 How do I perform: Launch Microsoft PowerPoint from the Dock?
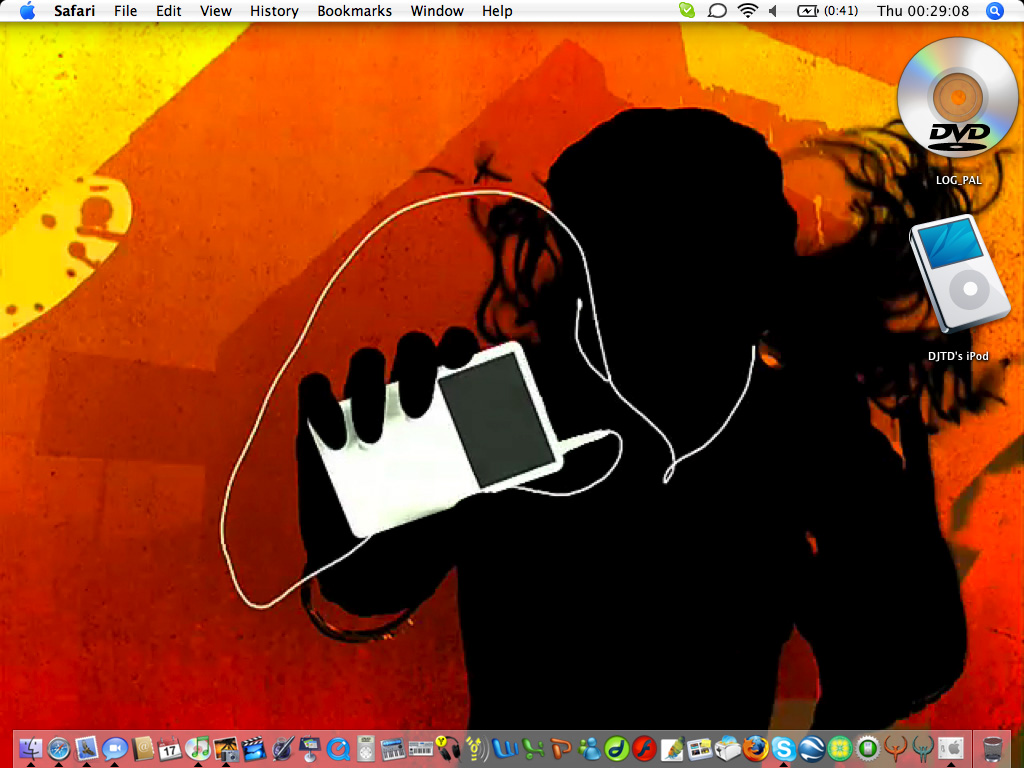[561, 748]
